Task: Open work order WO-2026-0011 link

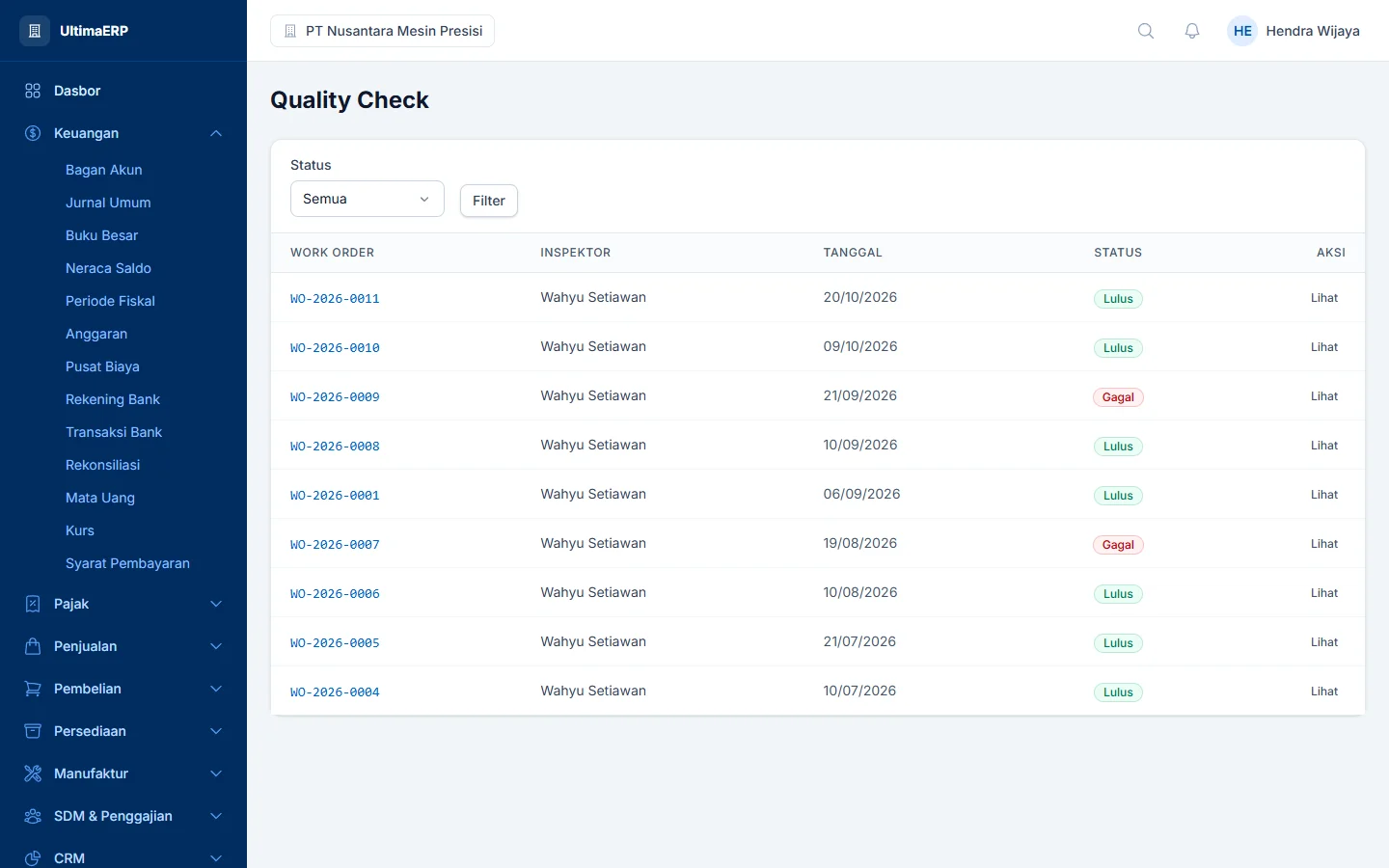Action: [335, 299]
